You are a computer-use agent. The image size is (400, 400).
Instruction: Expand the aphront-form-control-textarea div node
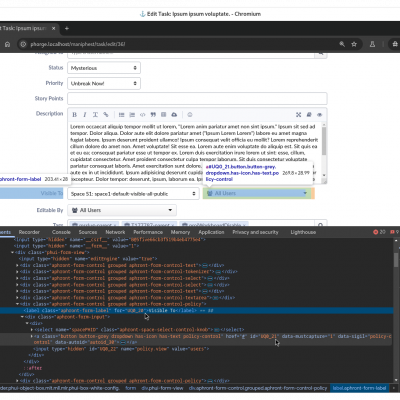17,298
